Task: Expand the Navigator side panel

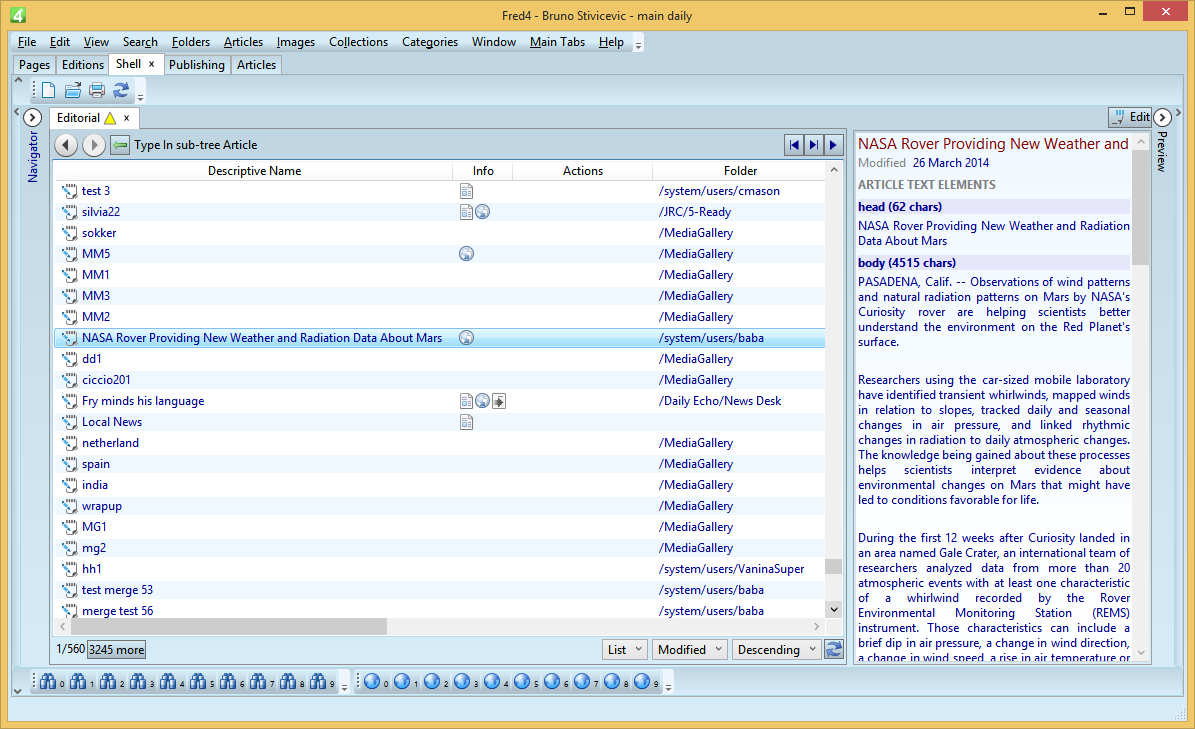Action: [31, 118]
